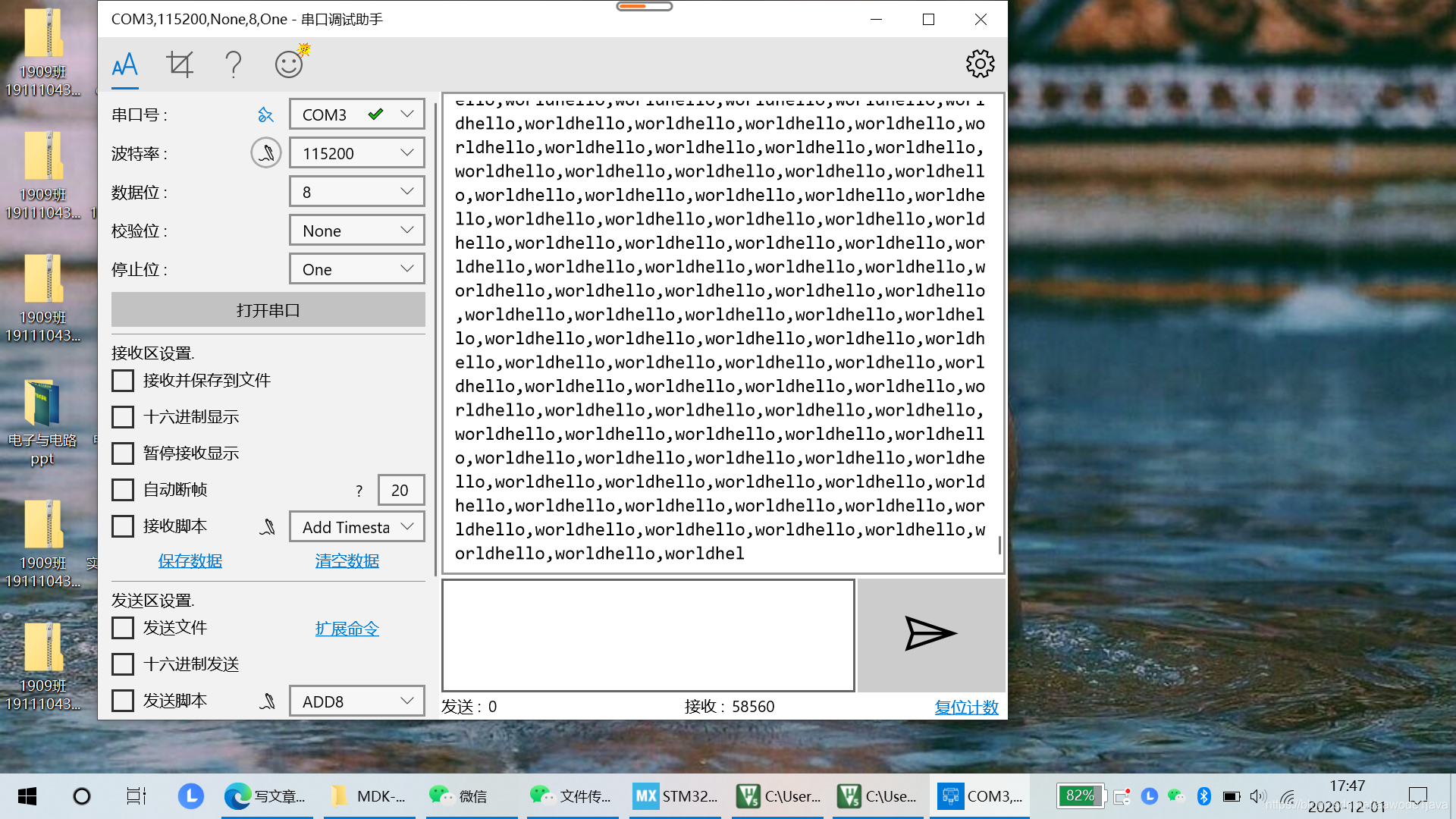Click the serial port refresh icon
Screen dimensions: 1456x819
(x=265, y=115)
